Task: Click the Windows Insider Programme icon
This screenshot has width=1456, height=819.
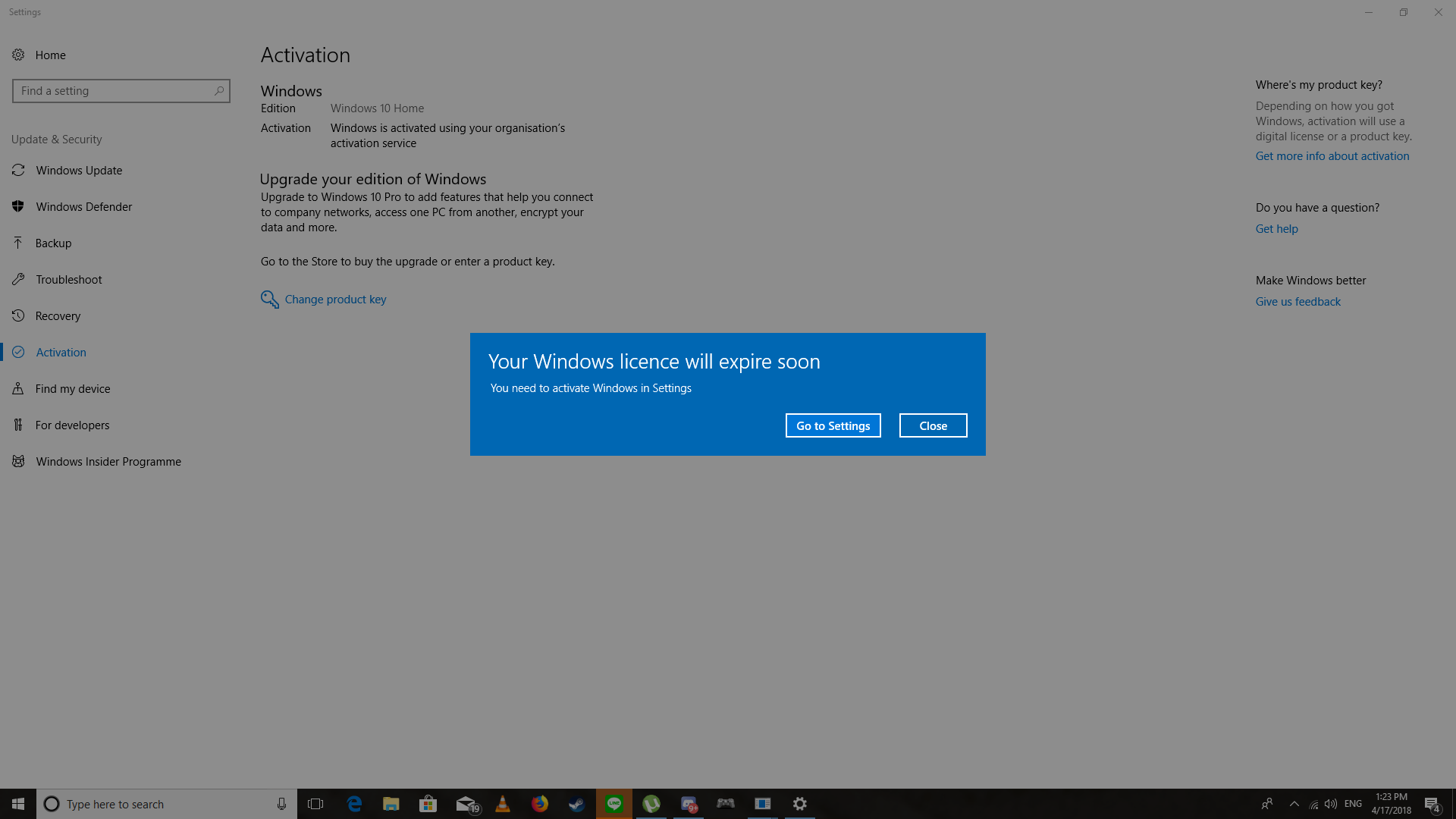Action: 18,461
